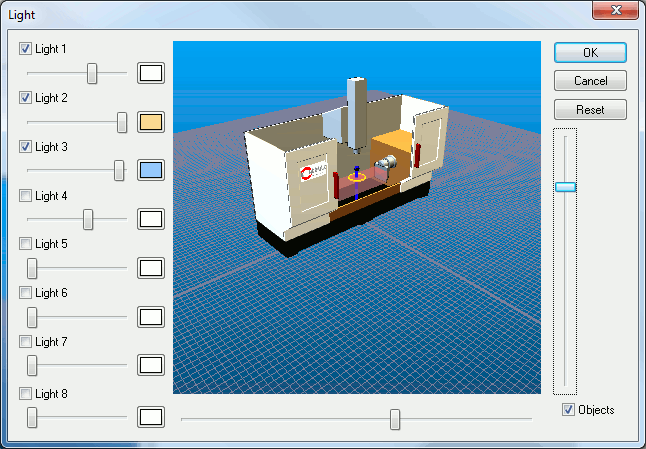The width and height of the screenshot is (646, 449).
Task: Confirm with the OK button
Action: tap(590, 53)
